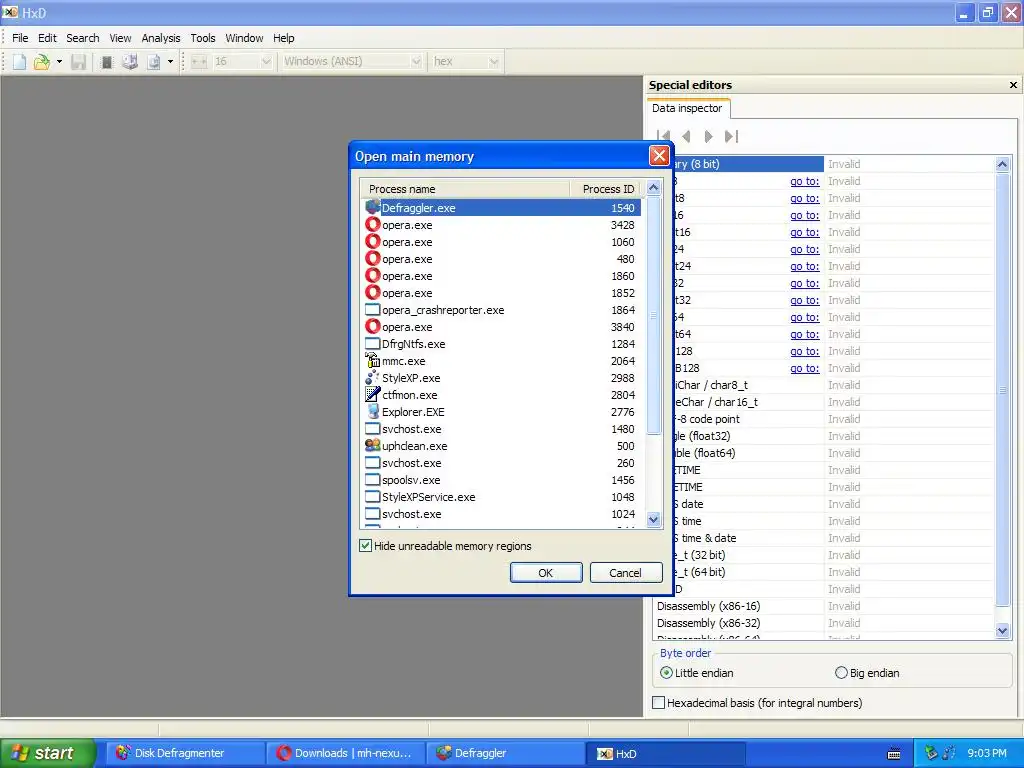Click the mmc.exe process icon
This screenshot has height=768, width=1024.
click(x=372, y=360)
